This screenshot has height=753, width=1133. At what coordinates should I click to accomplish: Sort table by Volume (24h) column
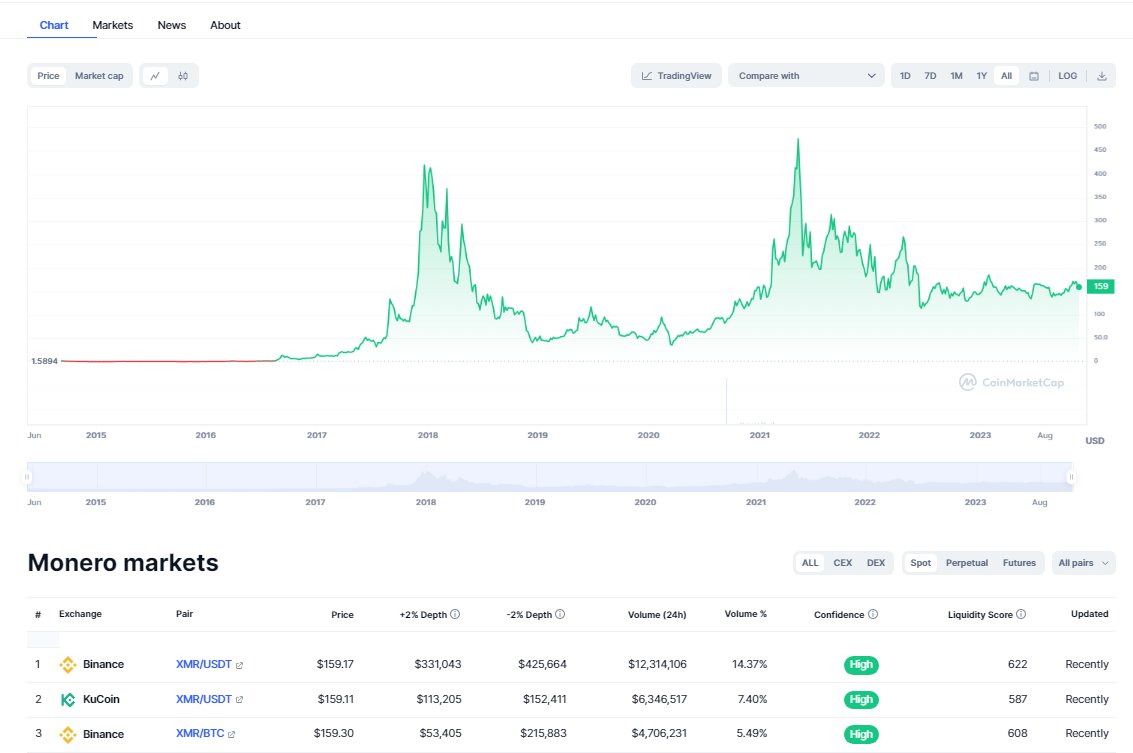[657, 615]
